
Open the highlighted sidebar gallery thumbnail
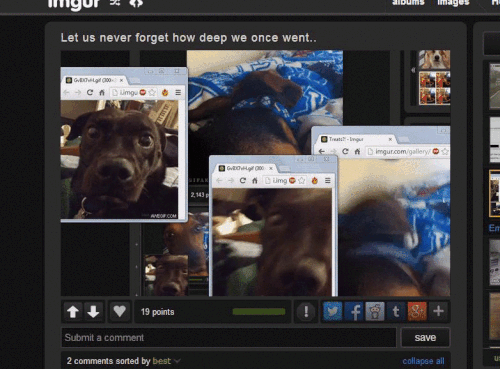[495, 193]
